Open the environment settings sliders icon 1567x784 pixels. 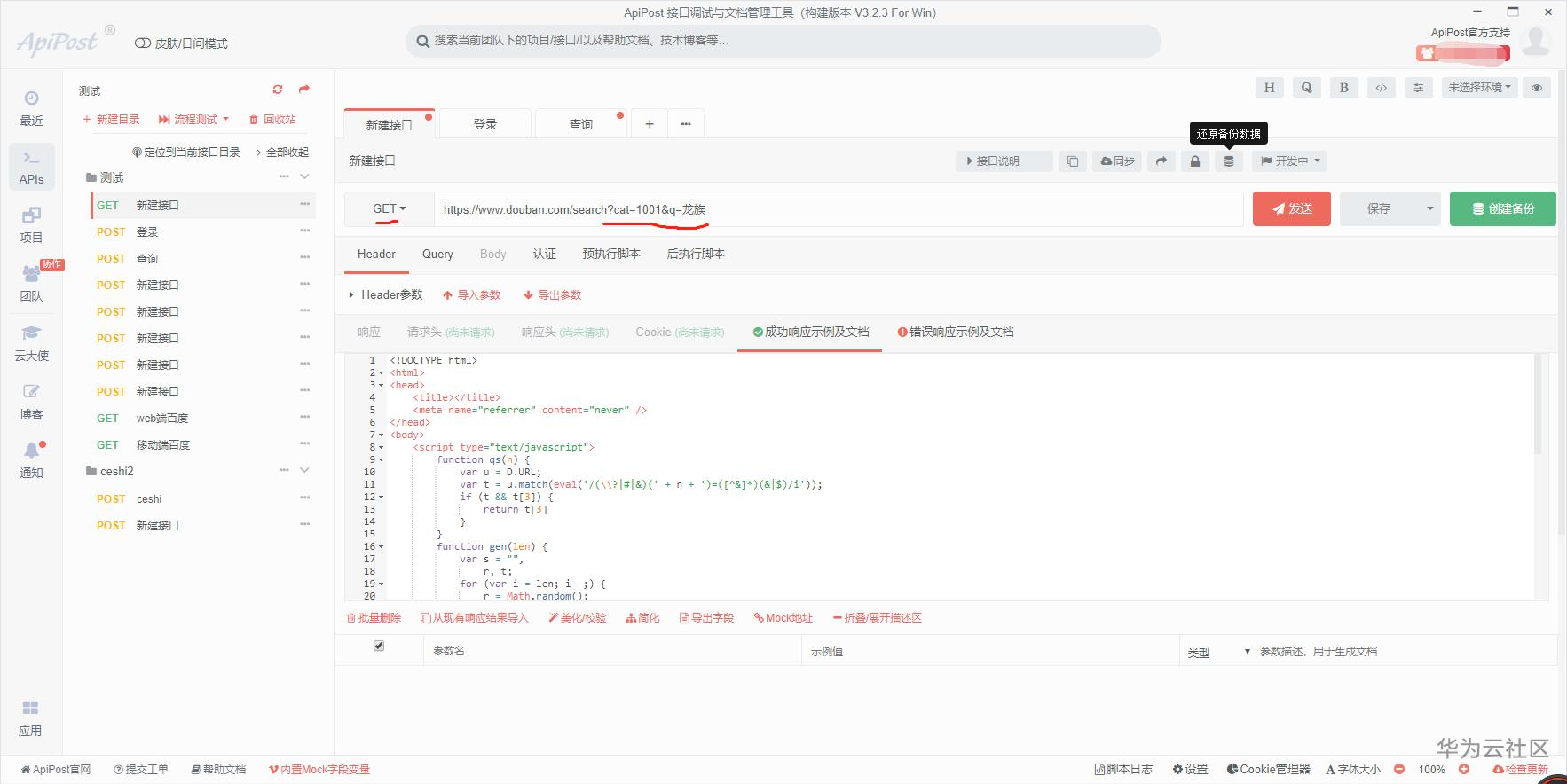[x=1418, y=88]
